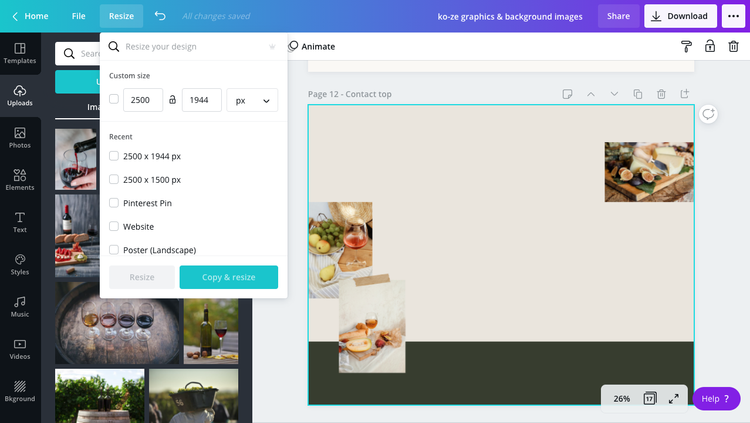Go back Home
This screenshot has height=423, width=750.
click(30, 16)
